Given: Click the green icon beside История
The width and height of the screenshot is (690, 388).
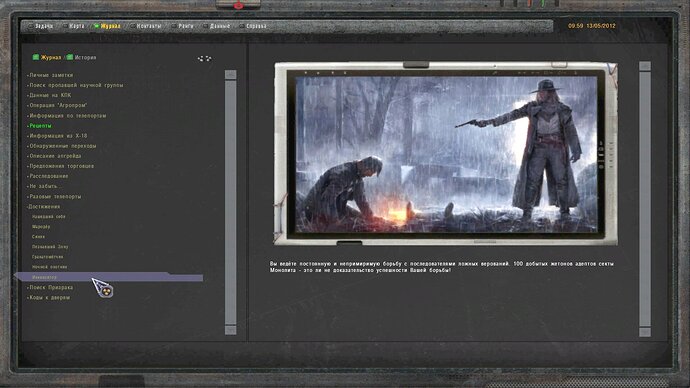Looking at the screenshot, I should [x=70, y=57].
